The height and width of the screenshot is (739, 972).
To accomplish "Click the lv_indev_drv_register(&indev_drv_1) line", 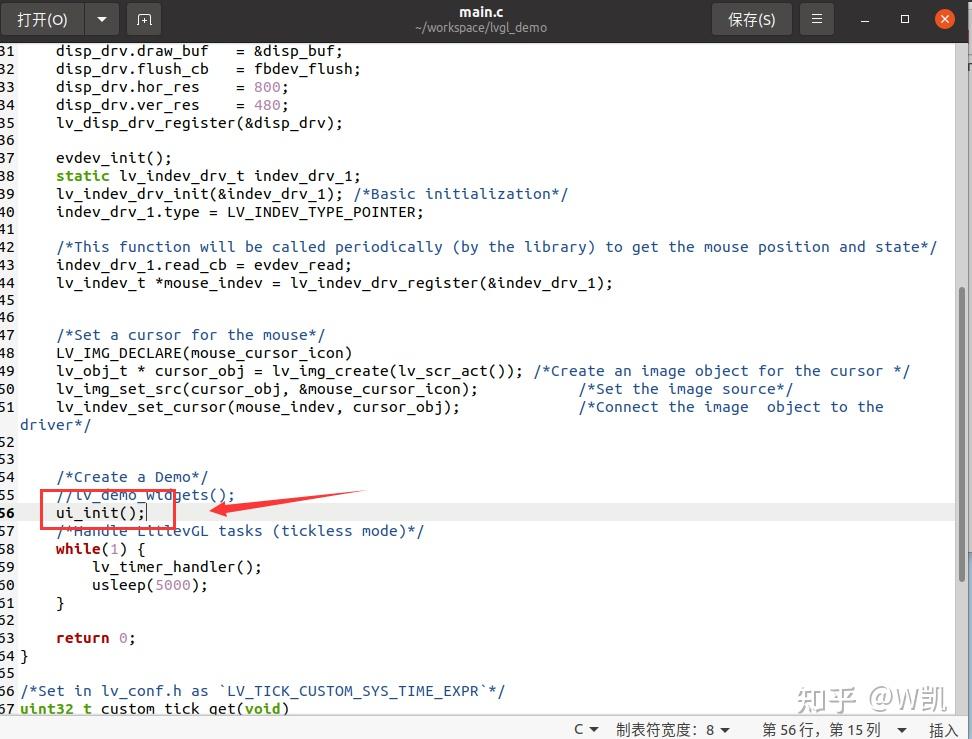I will (334, 283).
